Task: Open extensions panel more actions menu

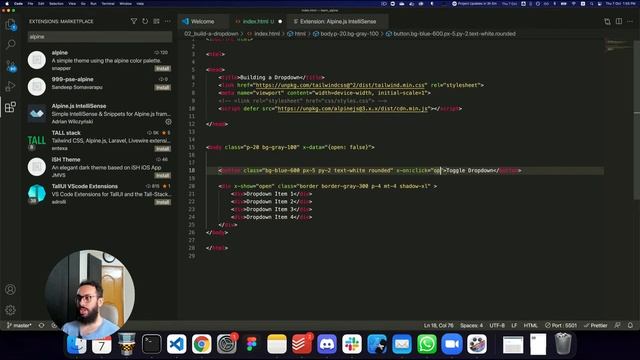Action: [x=168, y=21]
